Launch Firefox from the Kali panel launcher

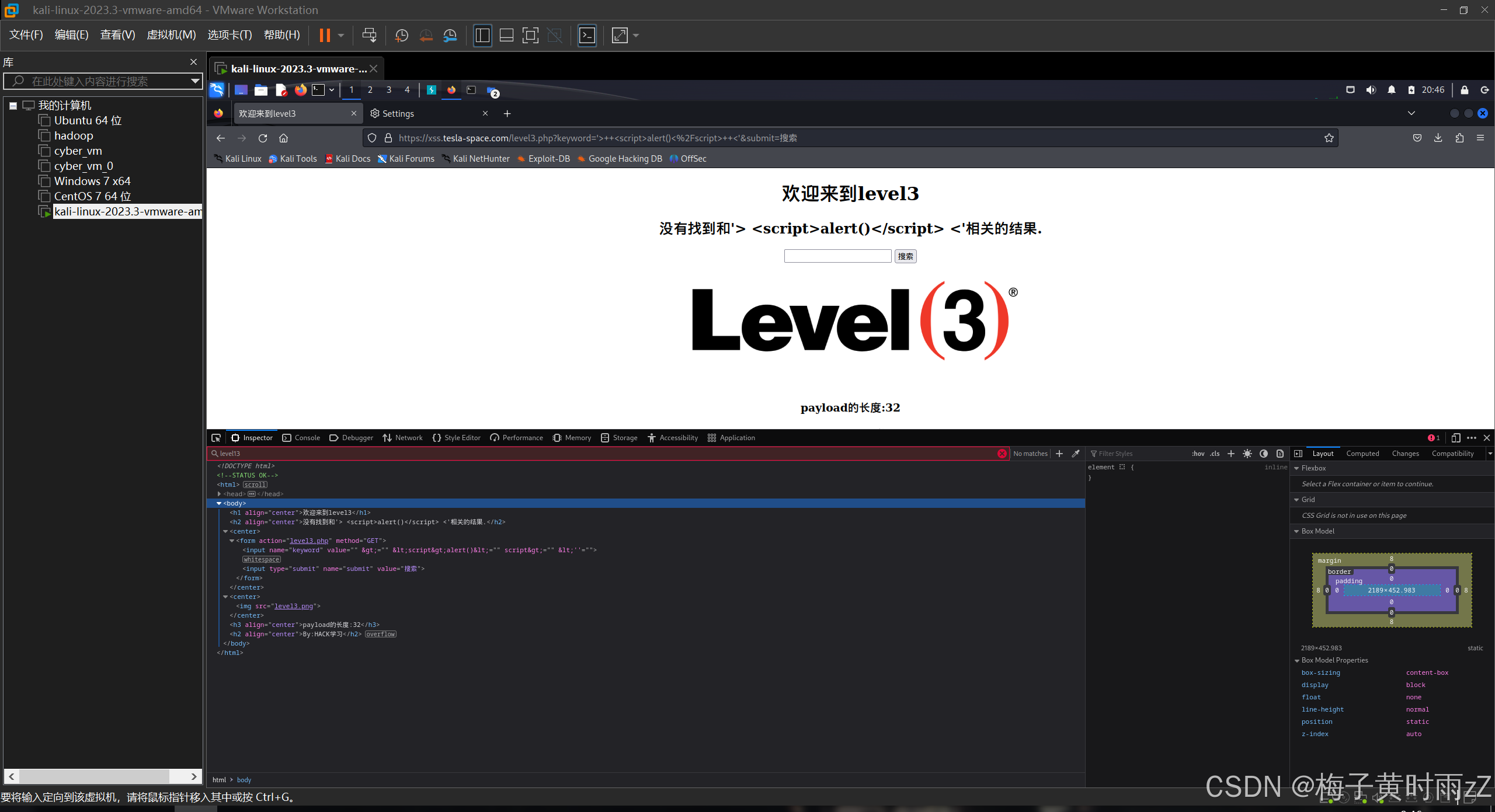point(300,90)
